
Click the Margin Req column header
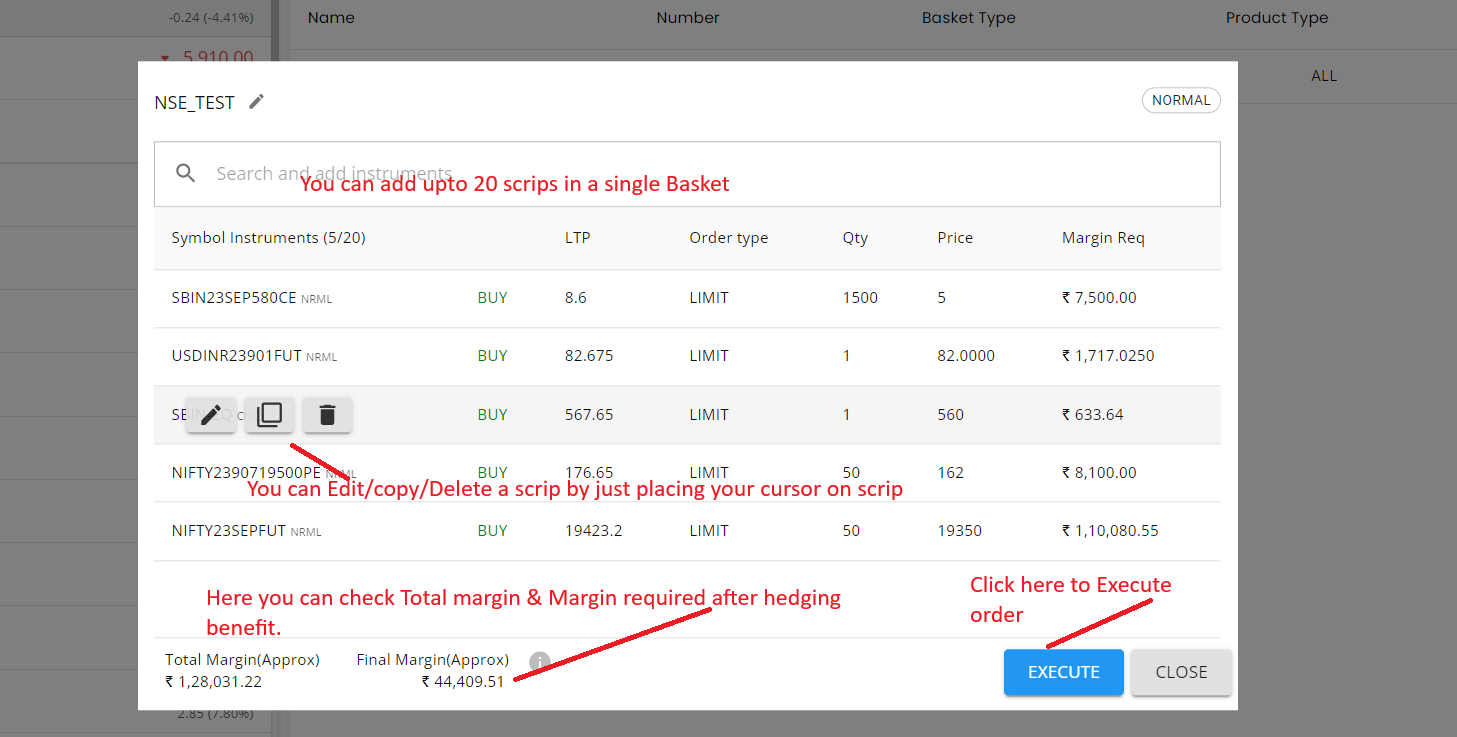(x=1103, y=238)
